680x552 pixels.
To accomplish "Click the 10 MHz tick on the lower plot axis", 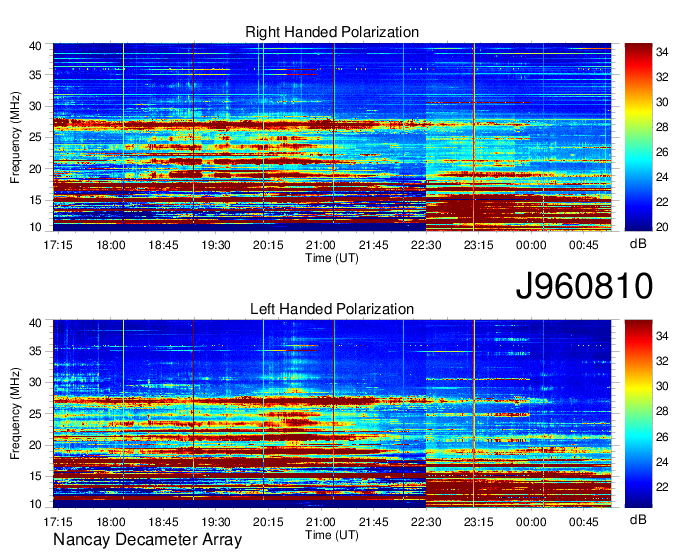I will (35, 504).
